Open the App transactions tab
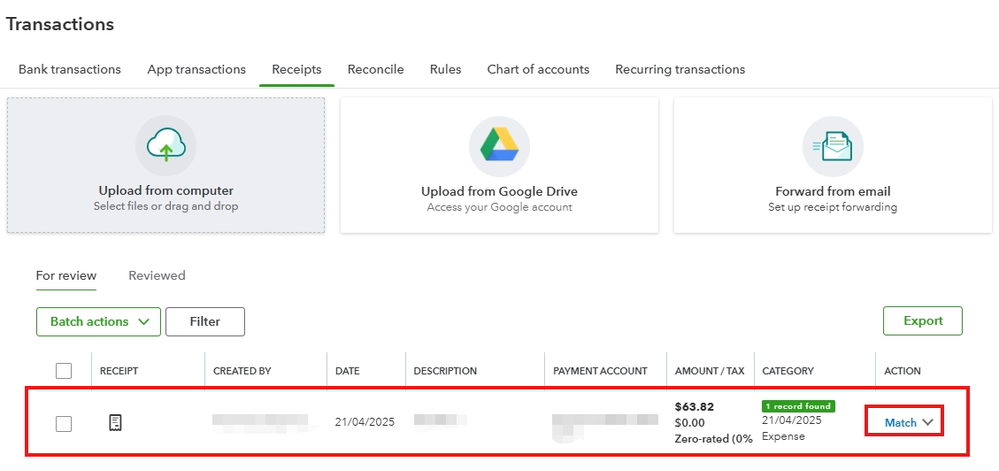 click(x=196, y=69)
